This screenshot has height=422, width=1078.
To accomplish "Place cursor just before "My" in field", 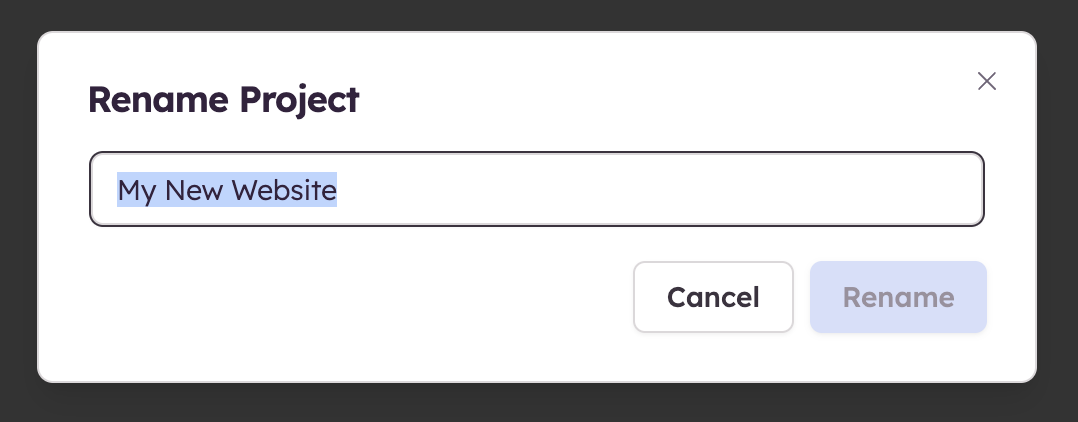I will [118, 189].
